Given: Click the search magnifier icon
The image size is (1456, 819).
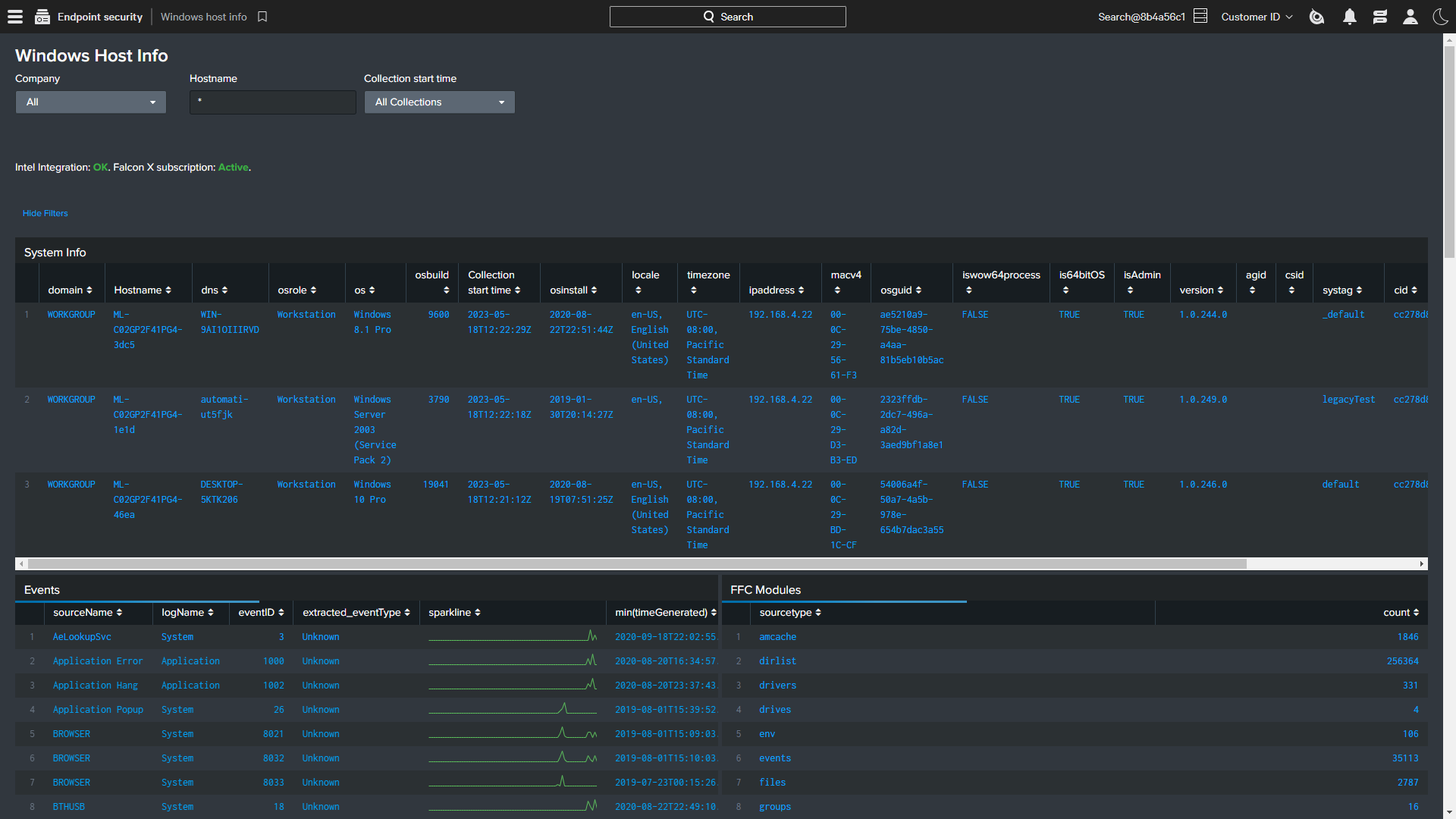Looking at the screenshot, I should 709,17.
